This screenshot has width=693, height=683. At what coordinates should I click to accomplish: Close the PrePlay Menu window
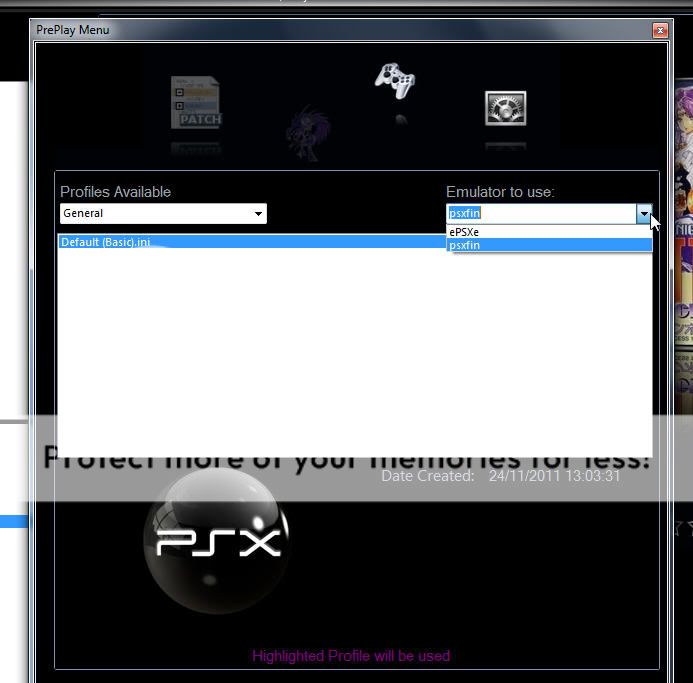pyautogui.click(x=660, y=30)
